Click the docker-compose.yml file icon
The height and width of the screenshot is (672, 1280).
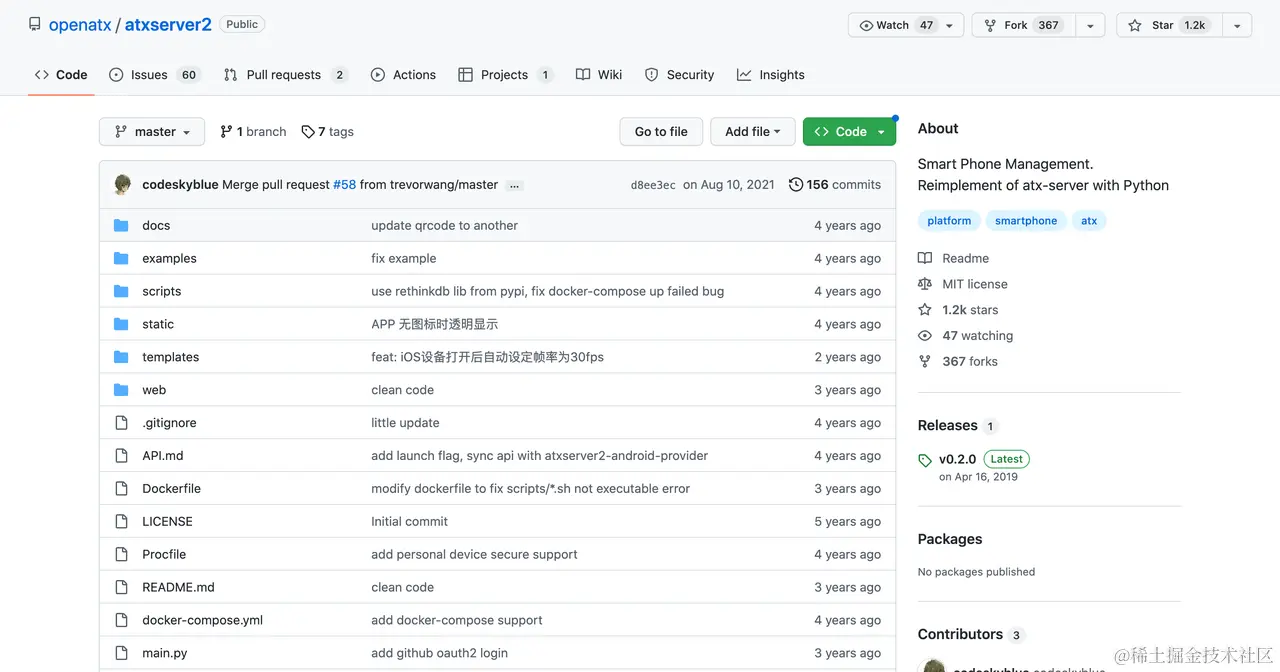(121, 620)
